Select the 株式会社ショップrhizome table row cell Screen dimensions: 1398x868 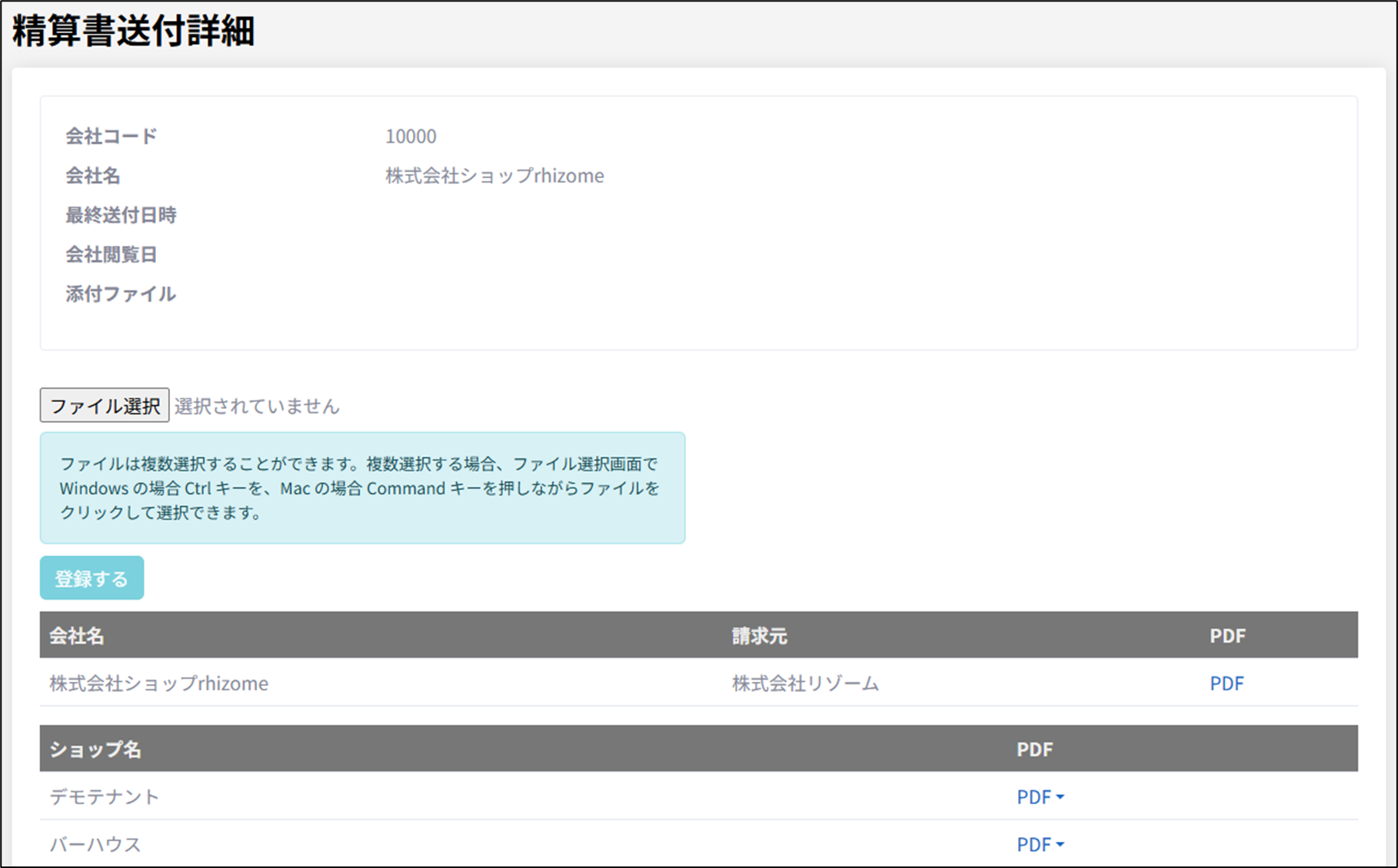click(158, 683)
